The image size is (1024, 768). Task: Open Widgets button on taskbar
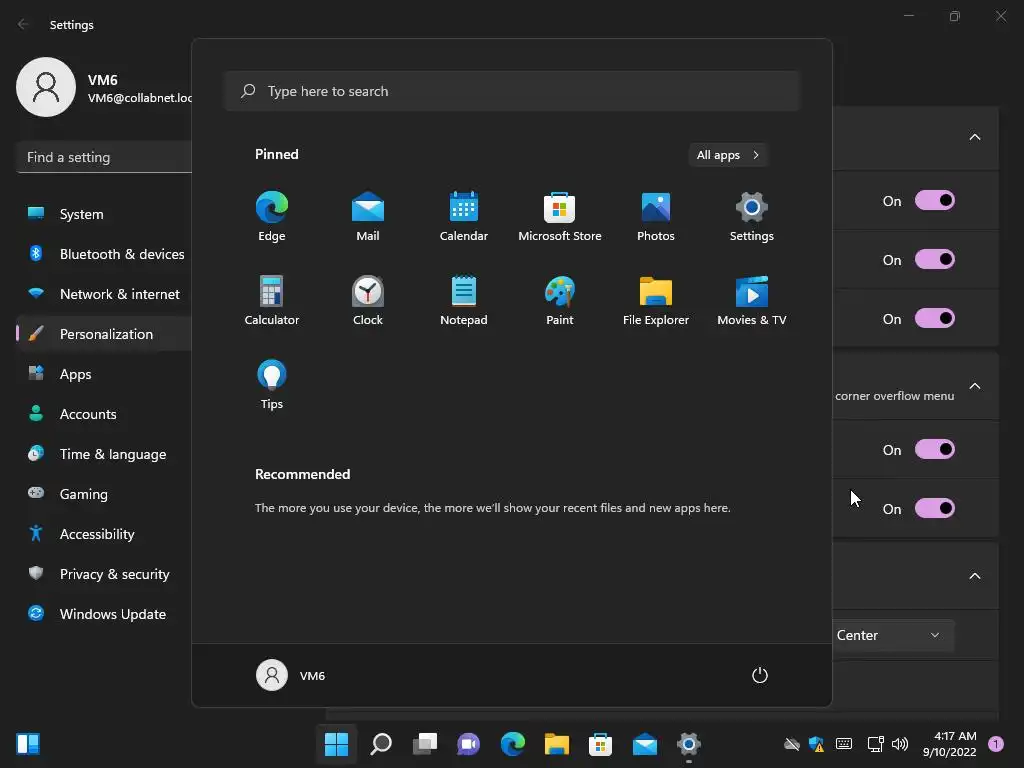point(28,744)
